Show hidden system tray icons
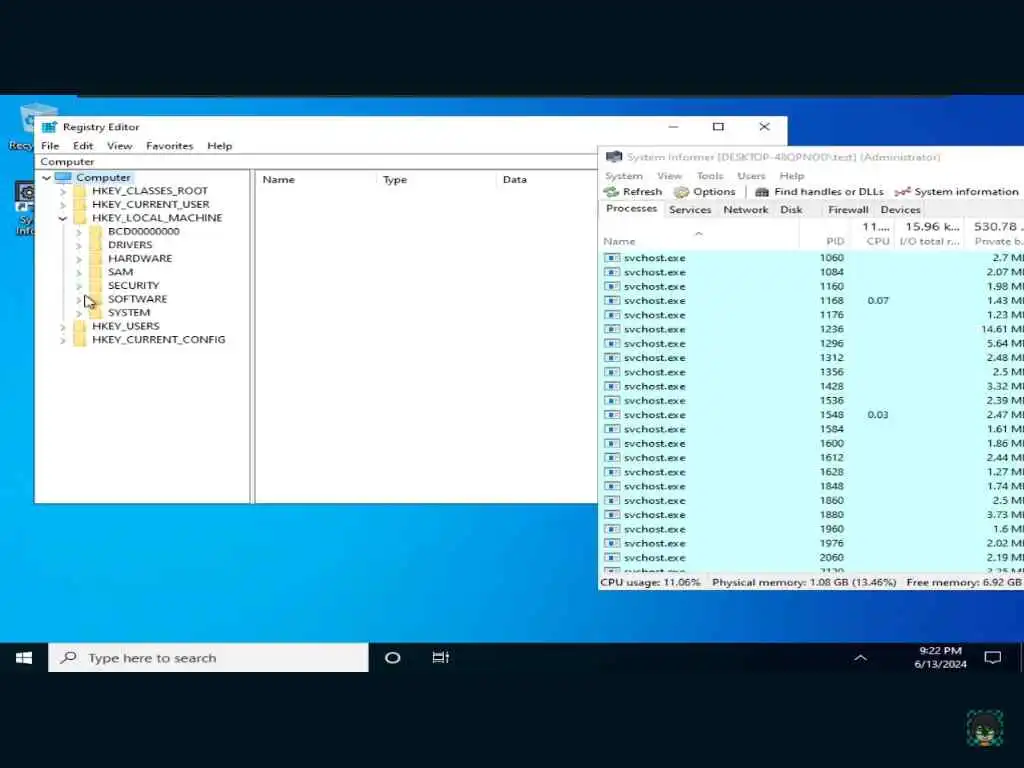1024x768 pixels. coord(861,658)
